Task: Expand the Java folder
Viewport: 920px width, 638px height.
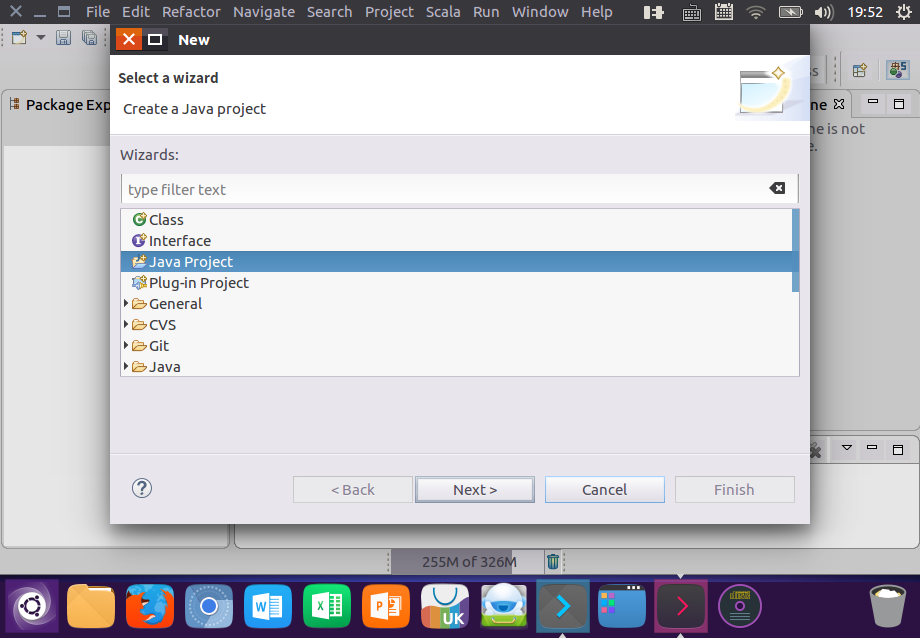Action: (x=126, y=366)
